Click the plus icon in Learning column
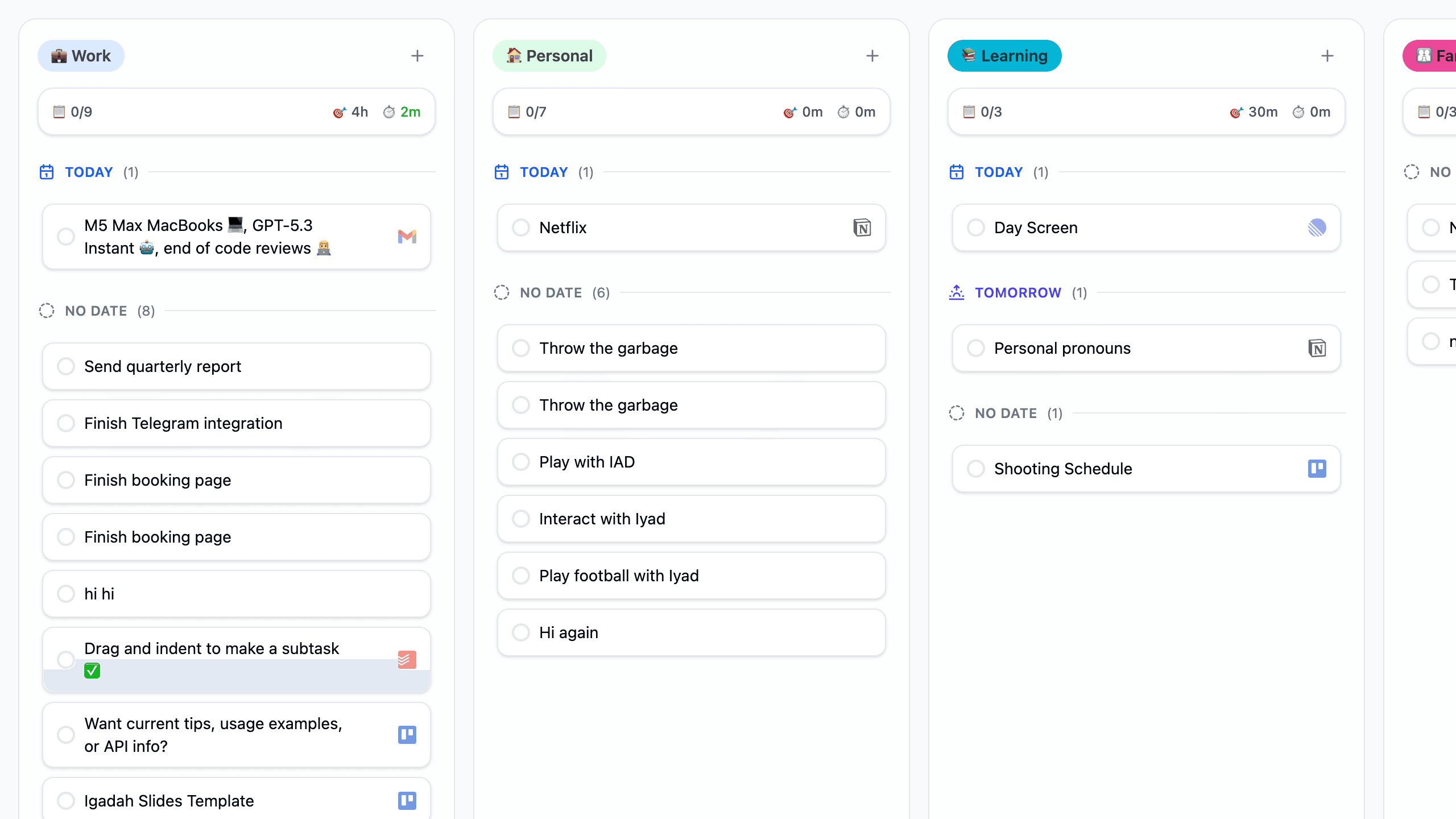Screen dimensions: 1456x819 pos(1327,56)
